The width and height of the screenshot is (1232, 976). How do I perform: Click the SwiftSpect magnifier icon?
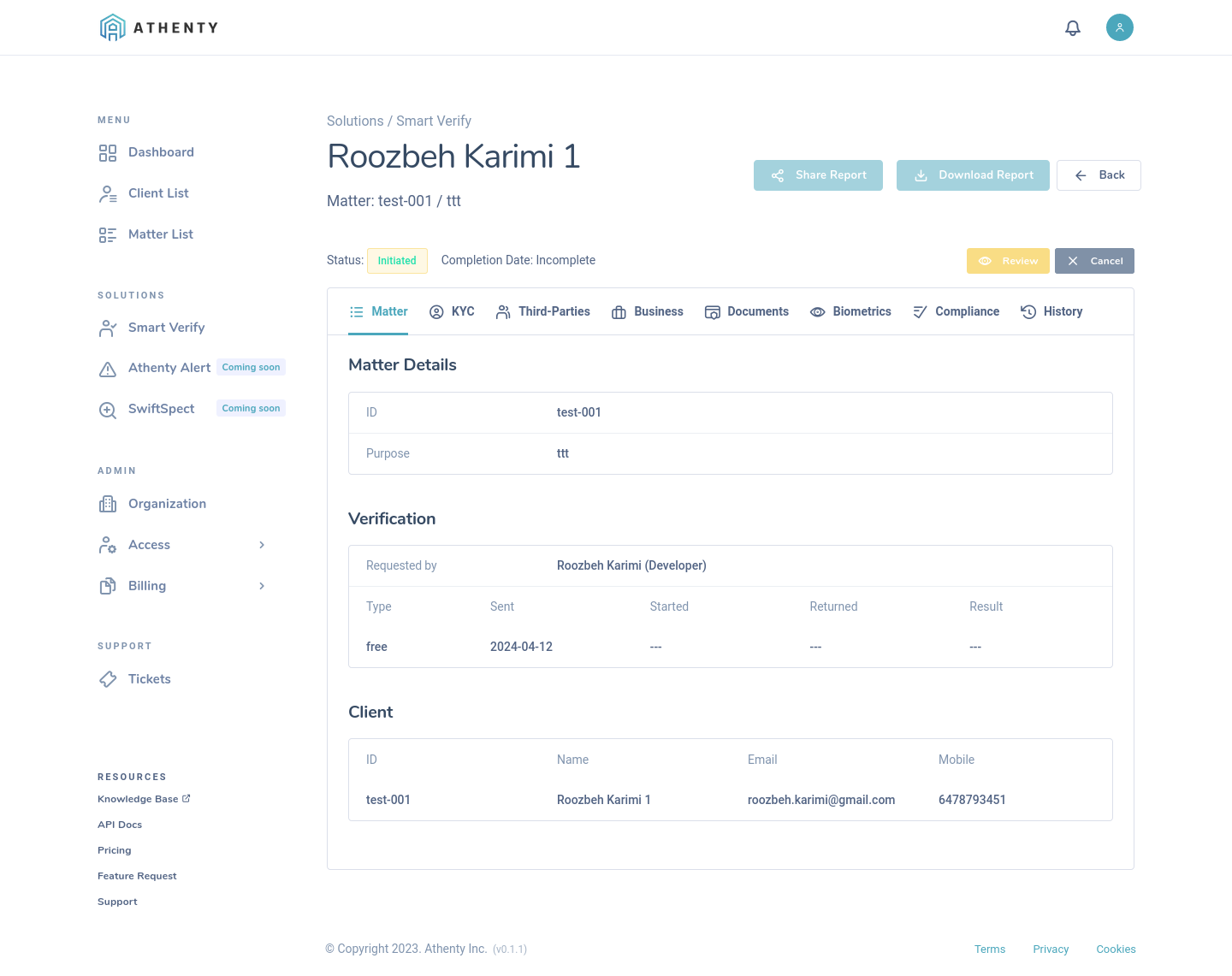pyautogui.click(x=108, y=410)
